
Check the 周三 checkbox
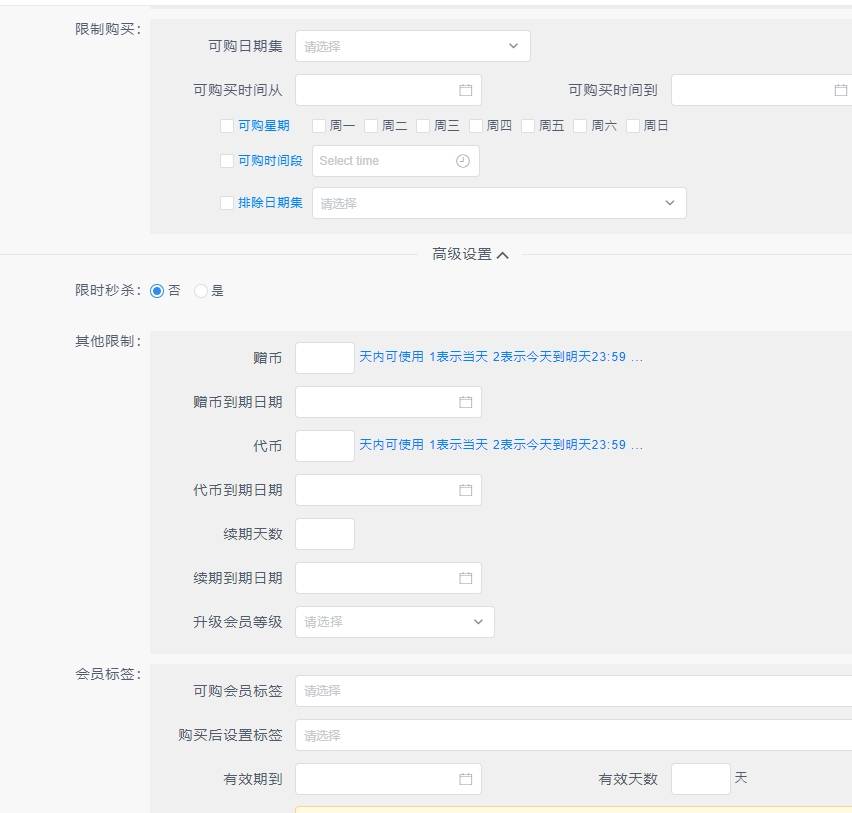pos(423,126)
